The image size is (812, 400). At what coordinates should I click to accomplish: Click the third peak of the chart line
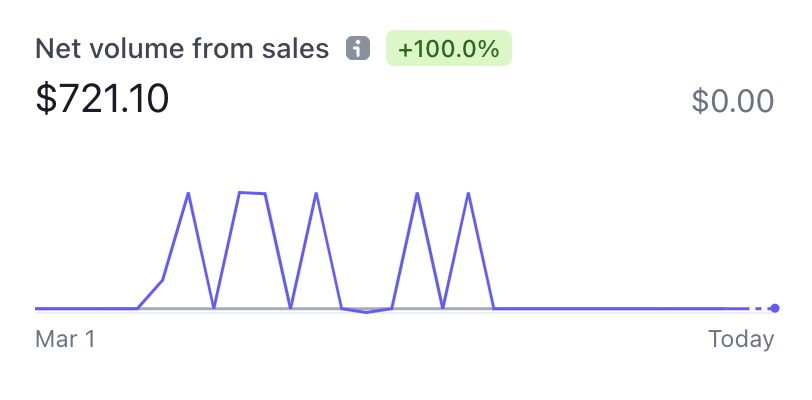tap(316, 193)
